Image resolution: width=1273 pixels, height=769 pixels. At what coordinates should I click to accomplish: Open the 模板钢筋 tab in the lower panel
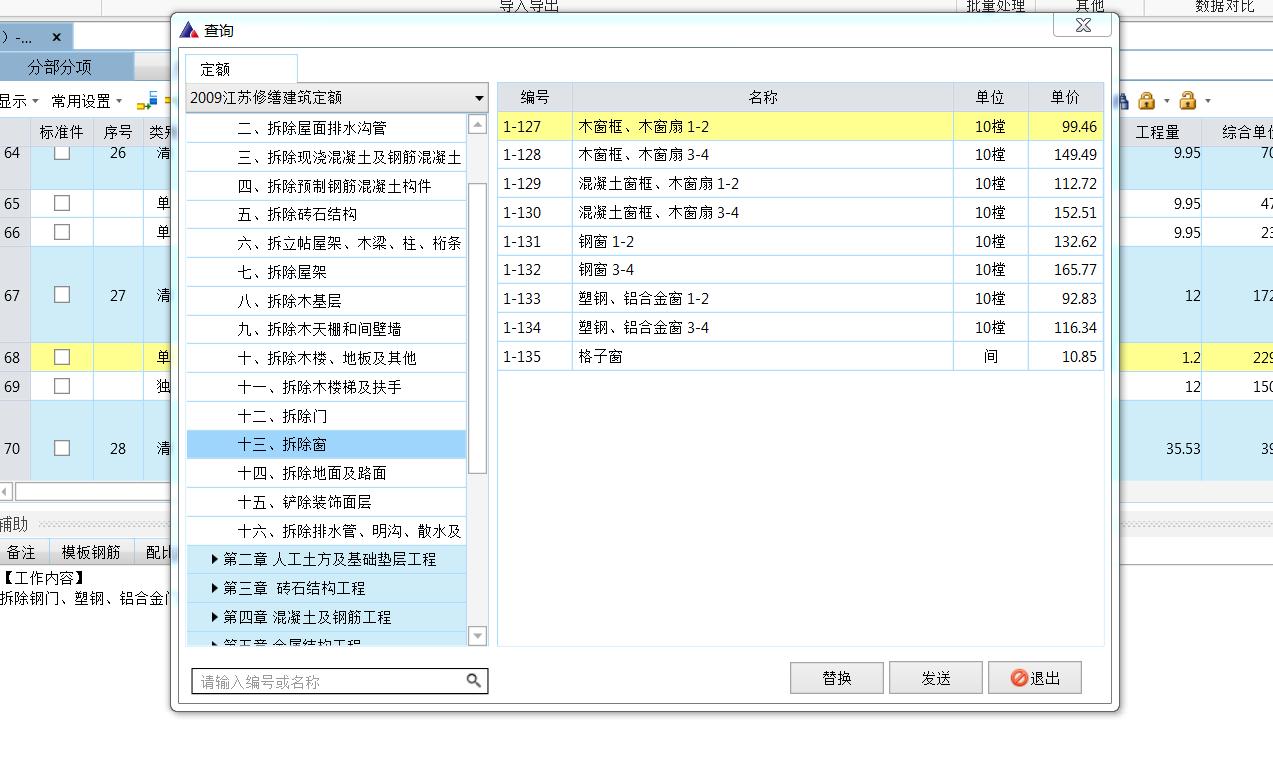pyautogui.click(x=91, y=552)
